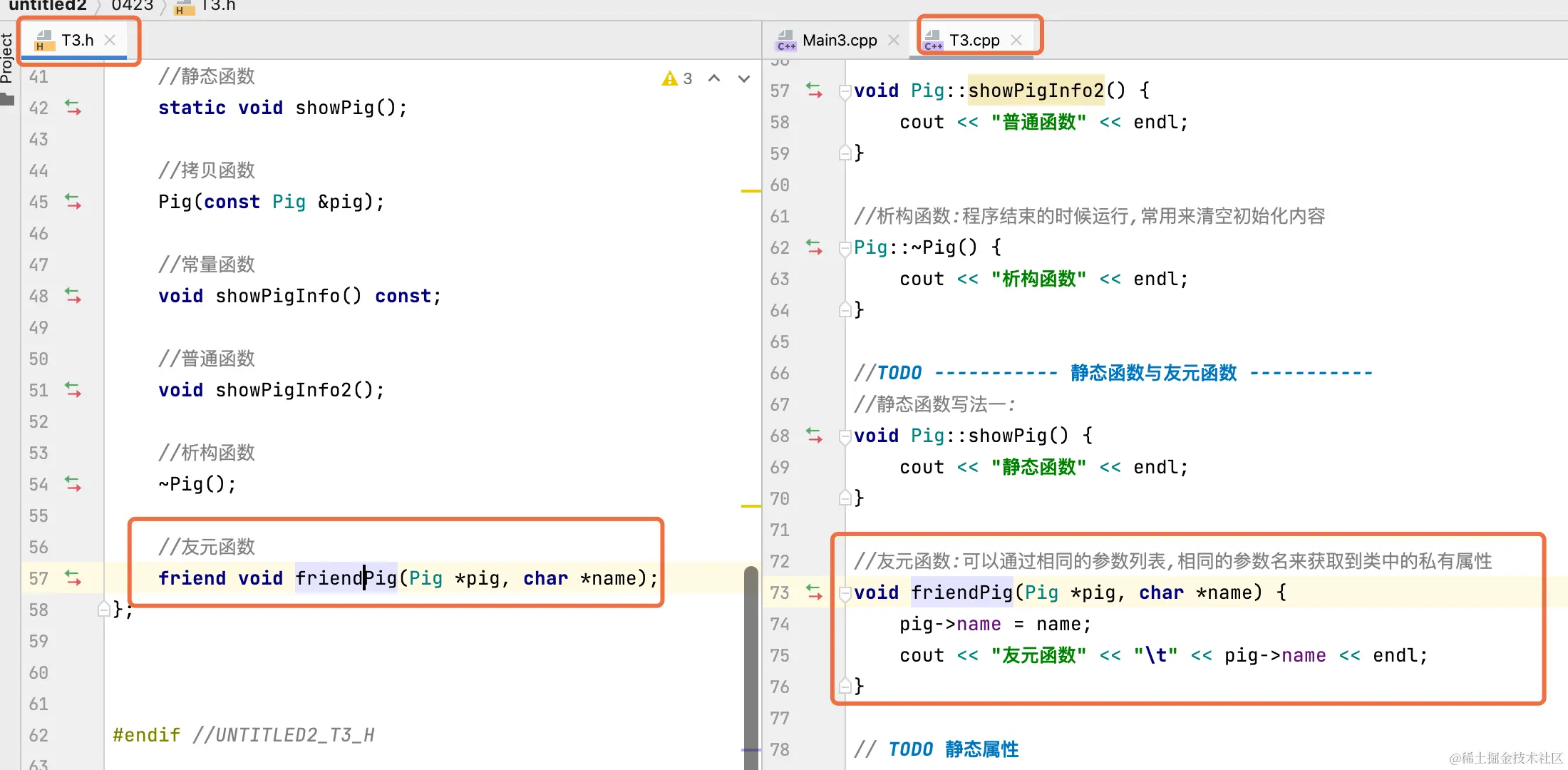1568x770 pixels.
Task: Click gutter icon on friendPig definition line 73
Action: click(814, 592)
